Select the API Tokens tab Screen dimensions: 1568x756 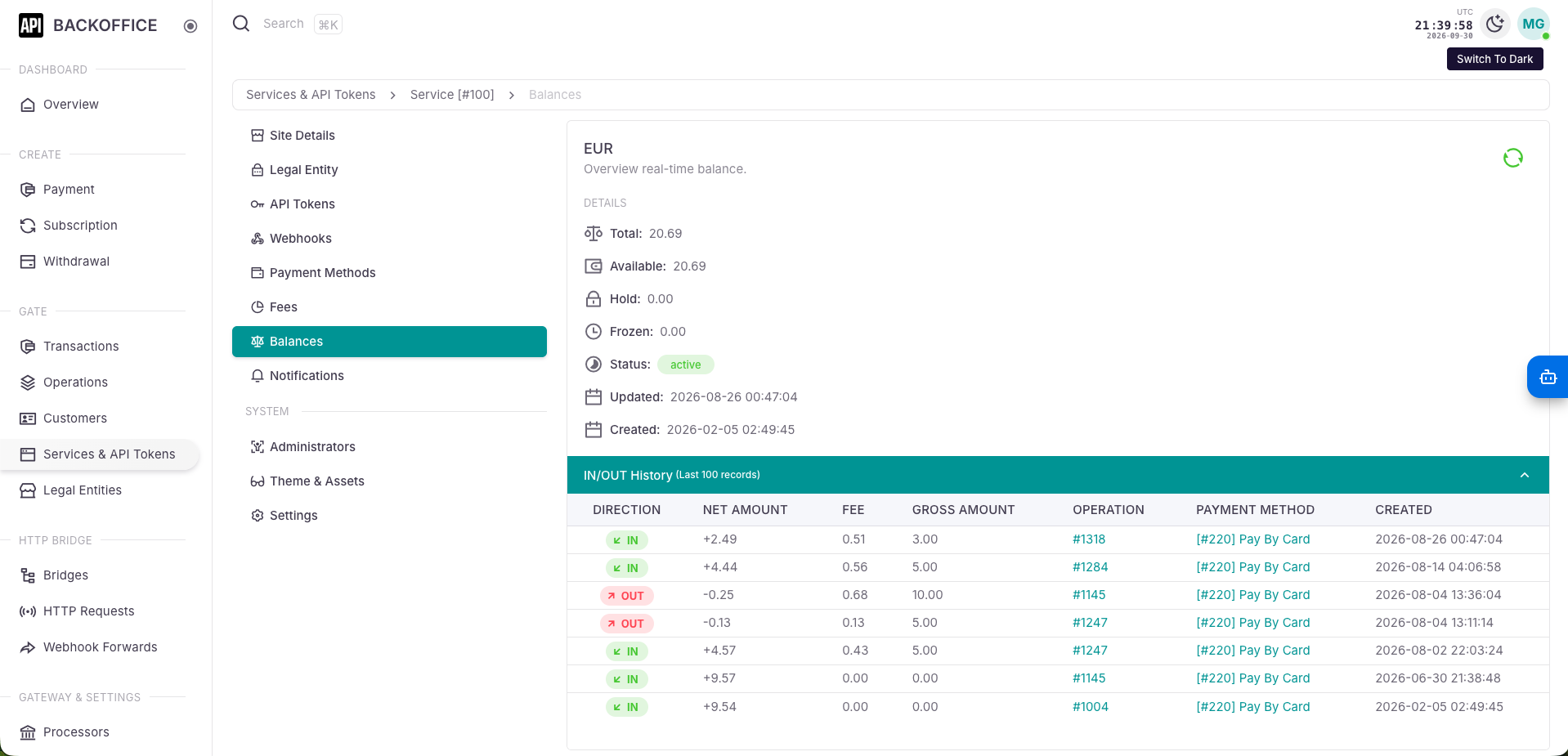click(x=389, y=204)
